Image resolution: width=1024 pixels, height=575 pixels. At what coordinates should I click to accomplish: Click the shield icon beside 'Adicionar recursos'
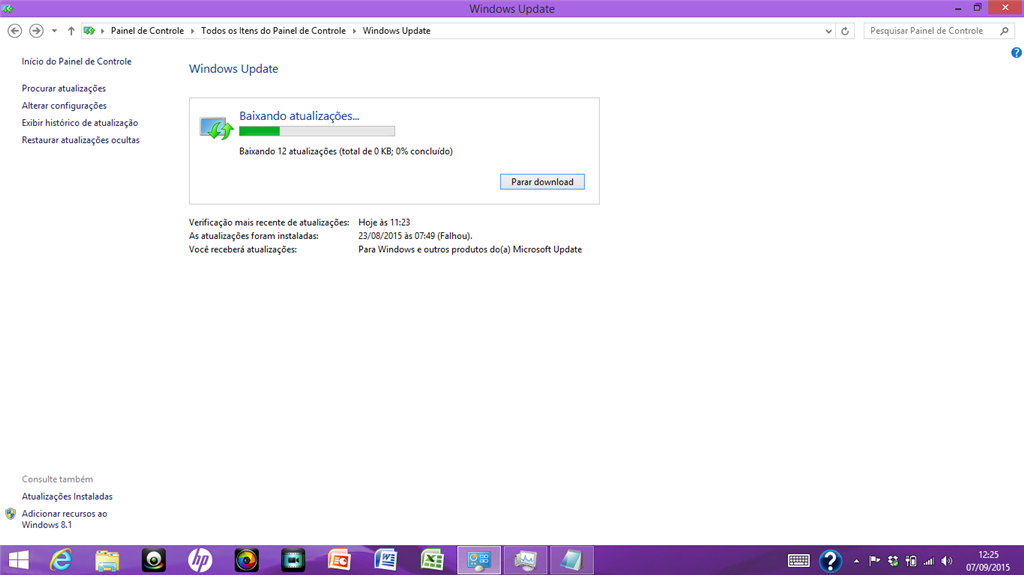(10, 514)
